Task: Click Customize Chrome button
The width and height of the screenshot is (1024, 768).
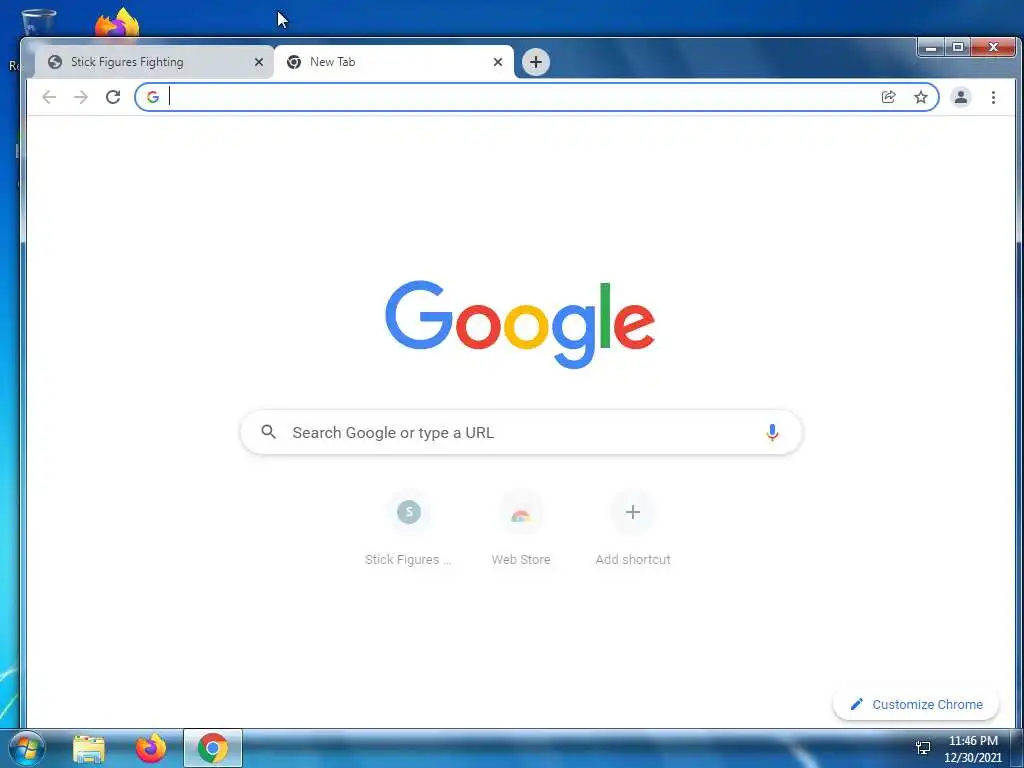Action: pos(916,705)
